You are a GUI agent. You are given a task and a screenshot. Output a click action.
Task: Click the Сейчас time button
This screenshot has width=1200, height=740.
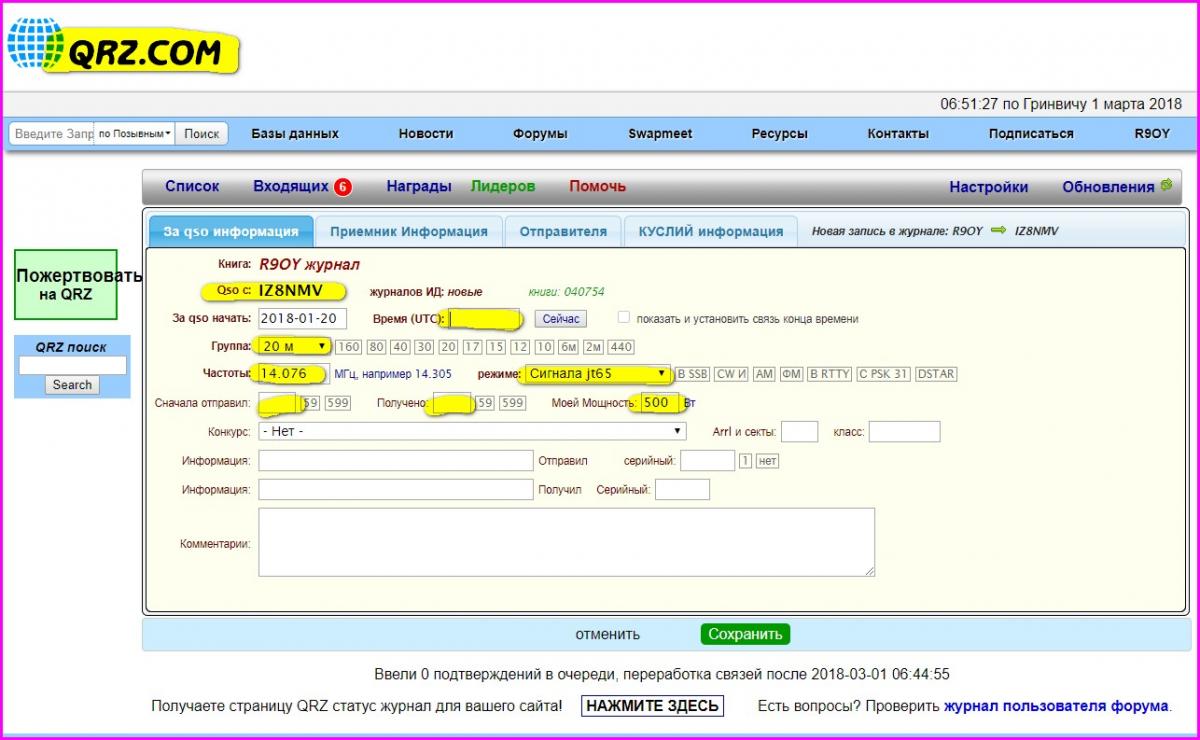(x=560, y=319)
